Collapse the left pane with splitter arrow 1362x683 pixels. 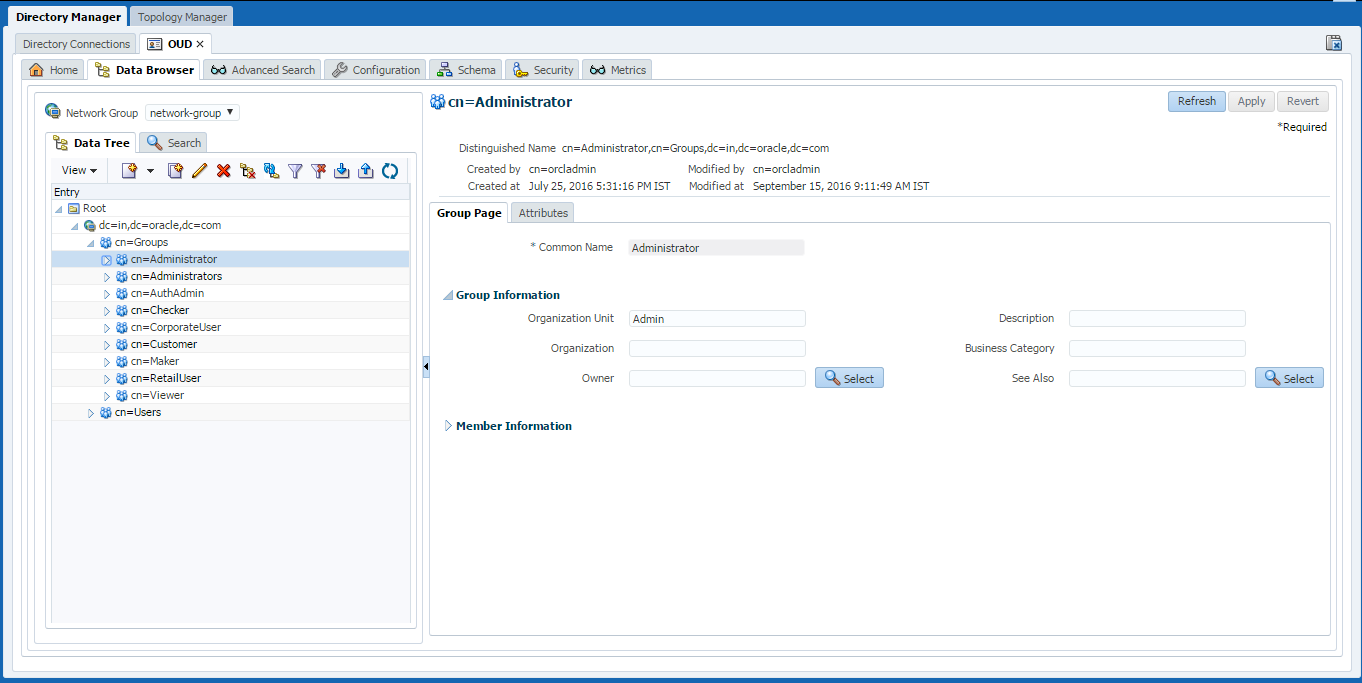426,367
